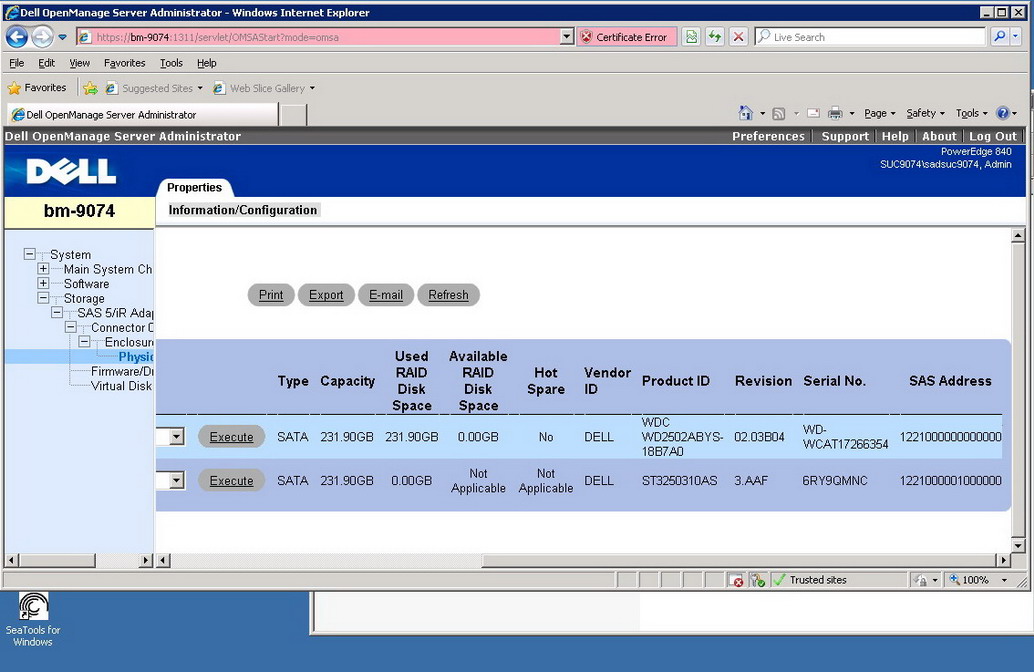Collapse the Enclosure tree node
The height and width of the screenshot is (672, 1034).
coord(84,341)
